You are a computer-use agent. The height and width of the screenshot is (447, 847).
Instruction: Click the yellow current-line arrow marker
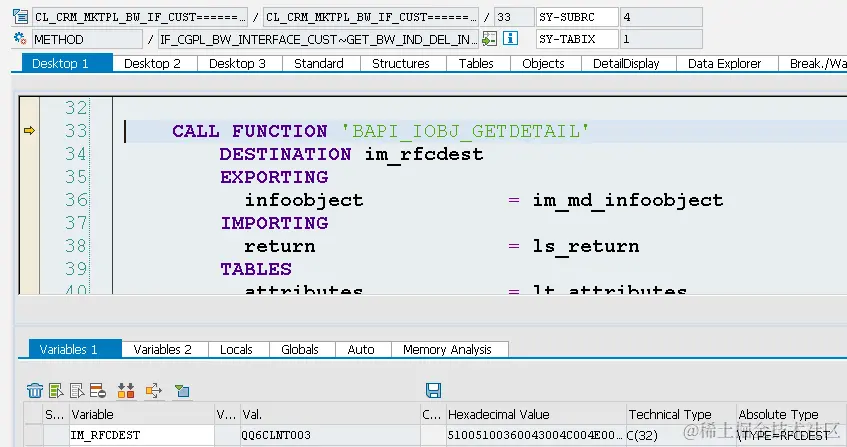click(29, 130)
